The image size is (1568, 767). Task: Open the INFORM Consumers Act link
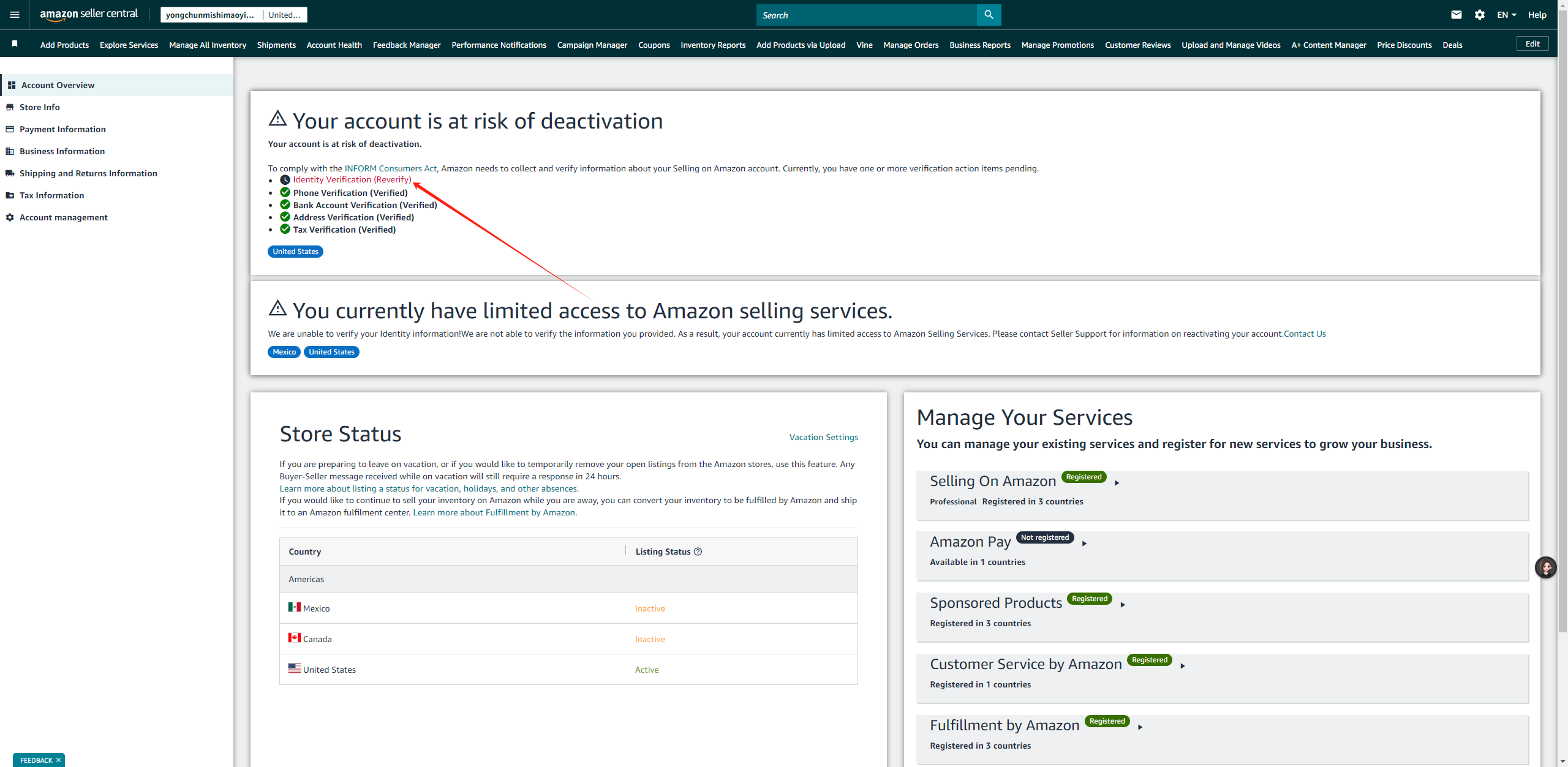391,168
